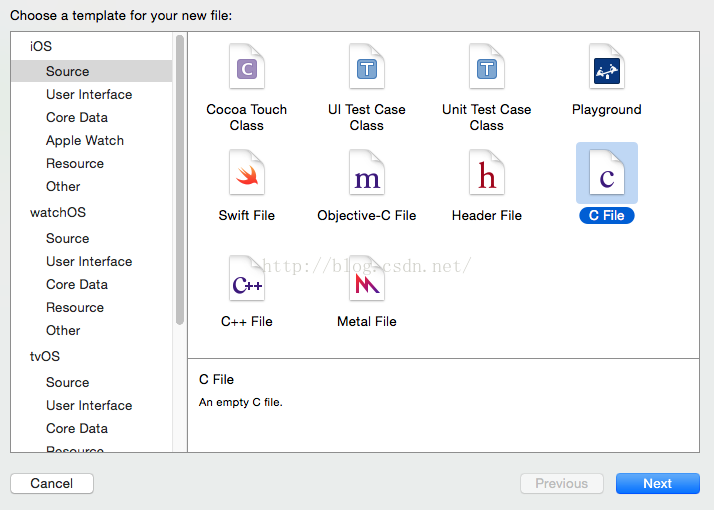714x510 pixels.
Task: Click the 'Cocoa Touch Class' label text
Action: pyautogui.click(x=247, y=117)
